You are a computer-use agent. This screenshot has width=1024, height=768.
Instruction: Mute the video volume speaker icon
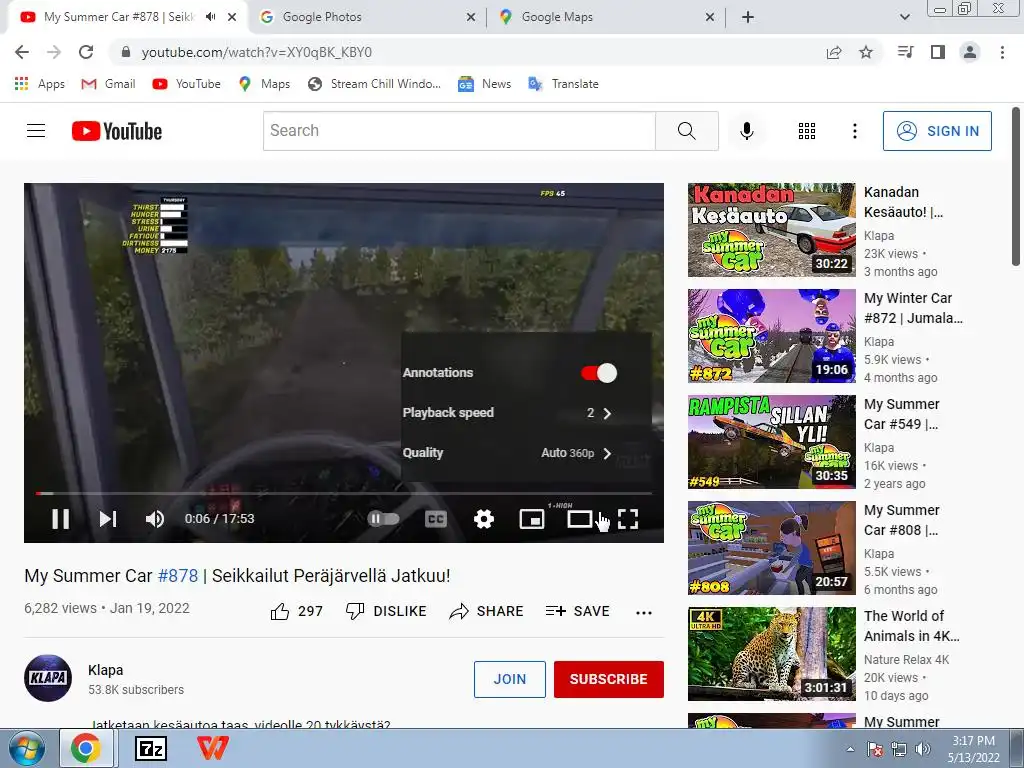tap(155, 519)
